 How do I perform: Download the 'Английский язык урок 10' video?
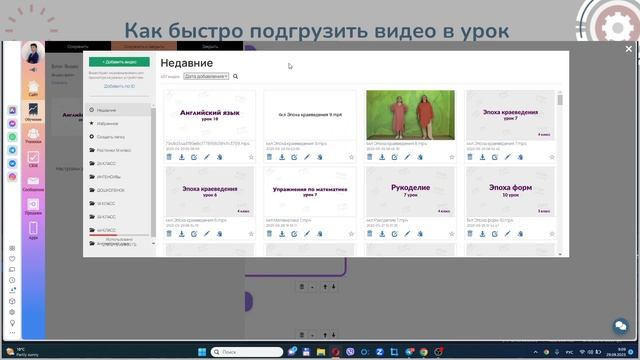pyautogui.click(x=182, y=157)
